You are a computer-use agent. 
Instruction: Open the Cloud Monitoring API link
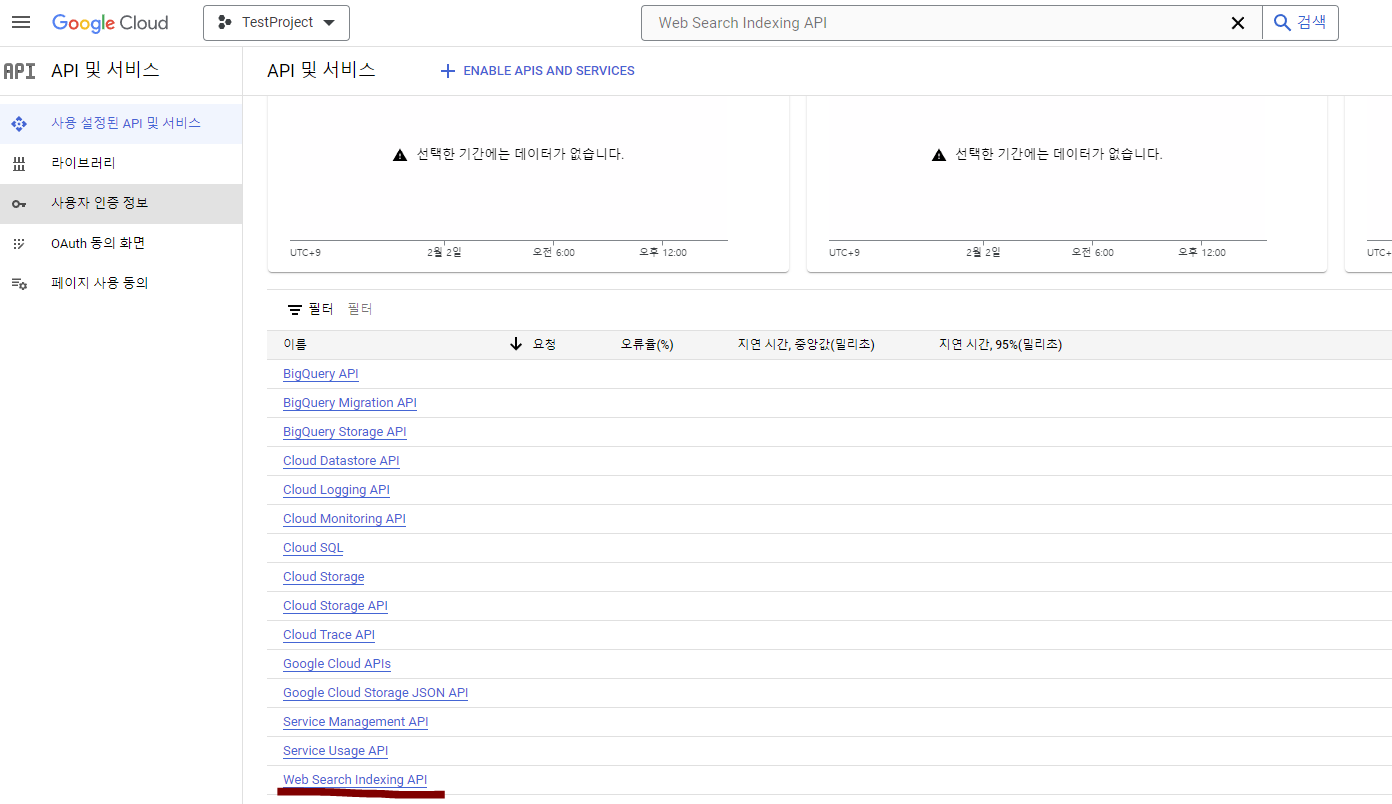tap(344, 519)
